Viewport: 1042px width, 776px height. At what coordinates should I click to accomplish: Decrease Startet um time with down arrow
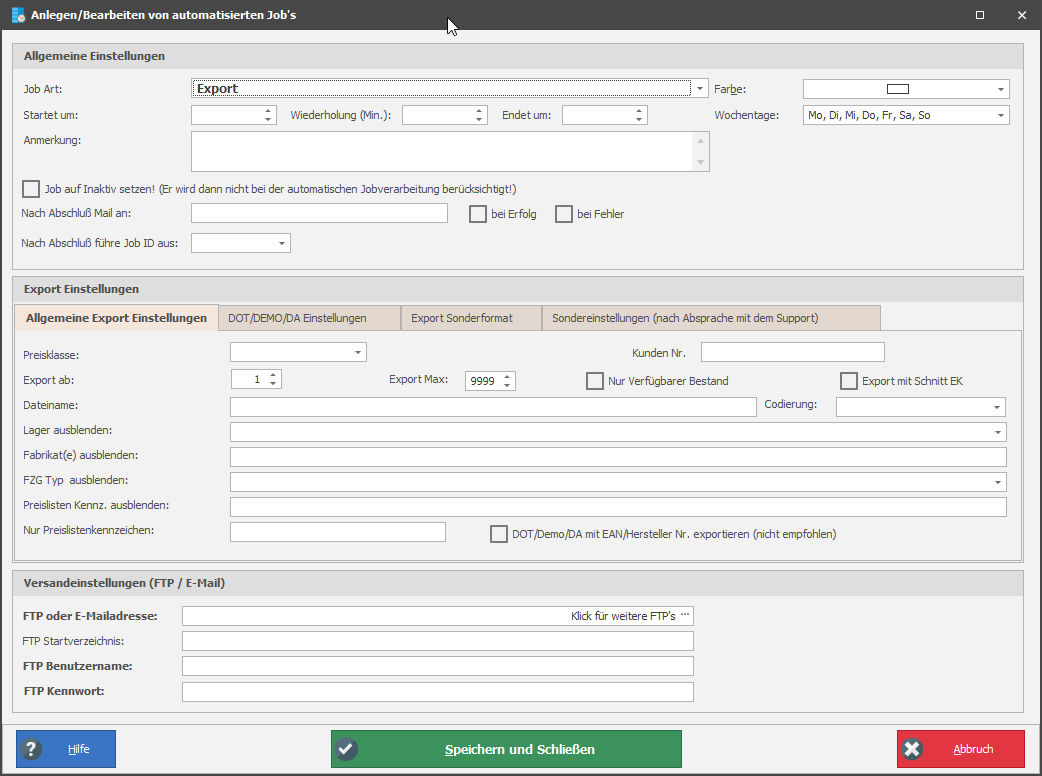point(268,120)
